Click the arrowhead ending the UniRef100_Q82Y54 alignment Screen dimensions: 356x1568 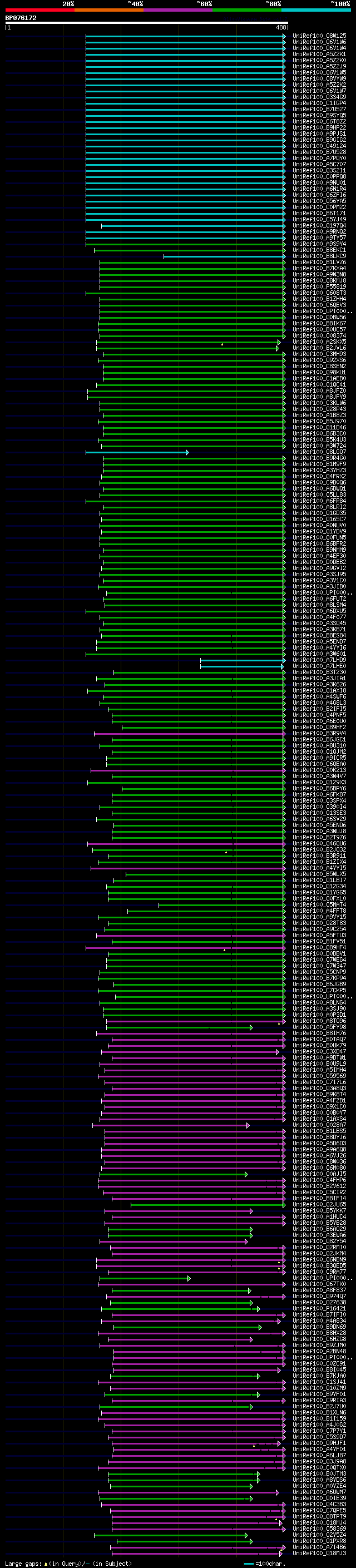click(246, 1241)
